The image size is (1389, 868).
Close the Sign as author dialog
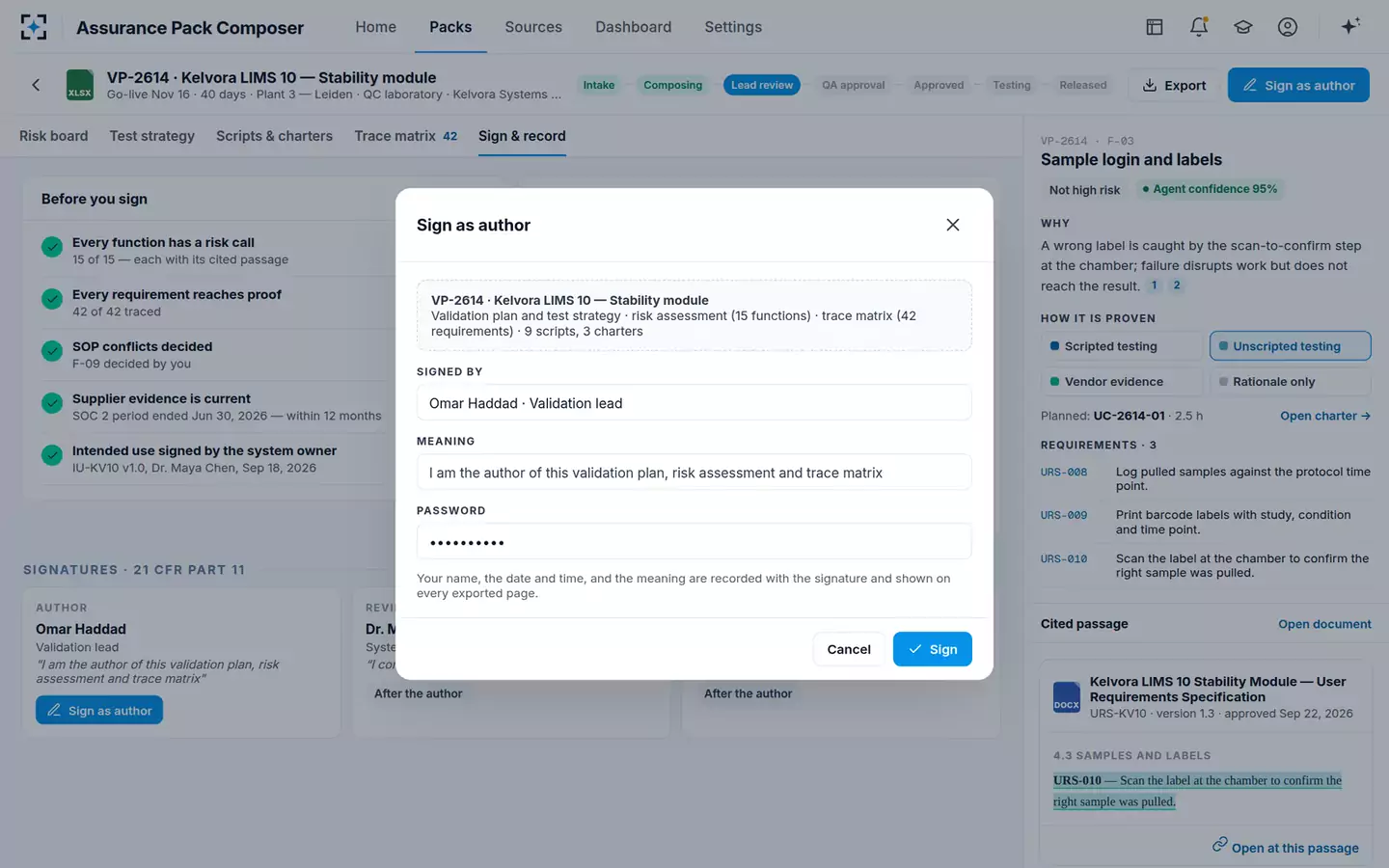[x=953, y=225]
